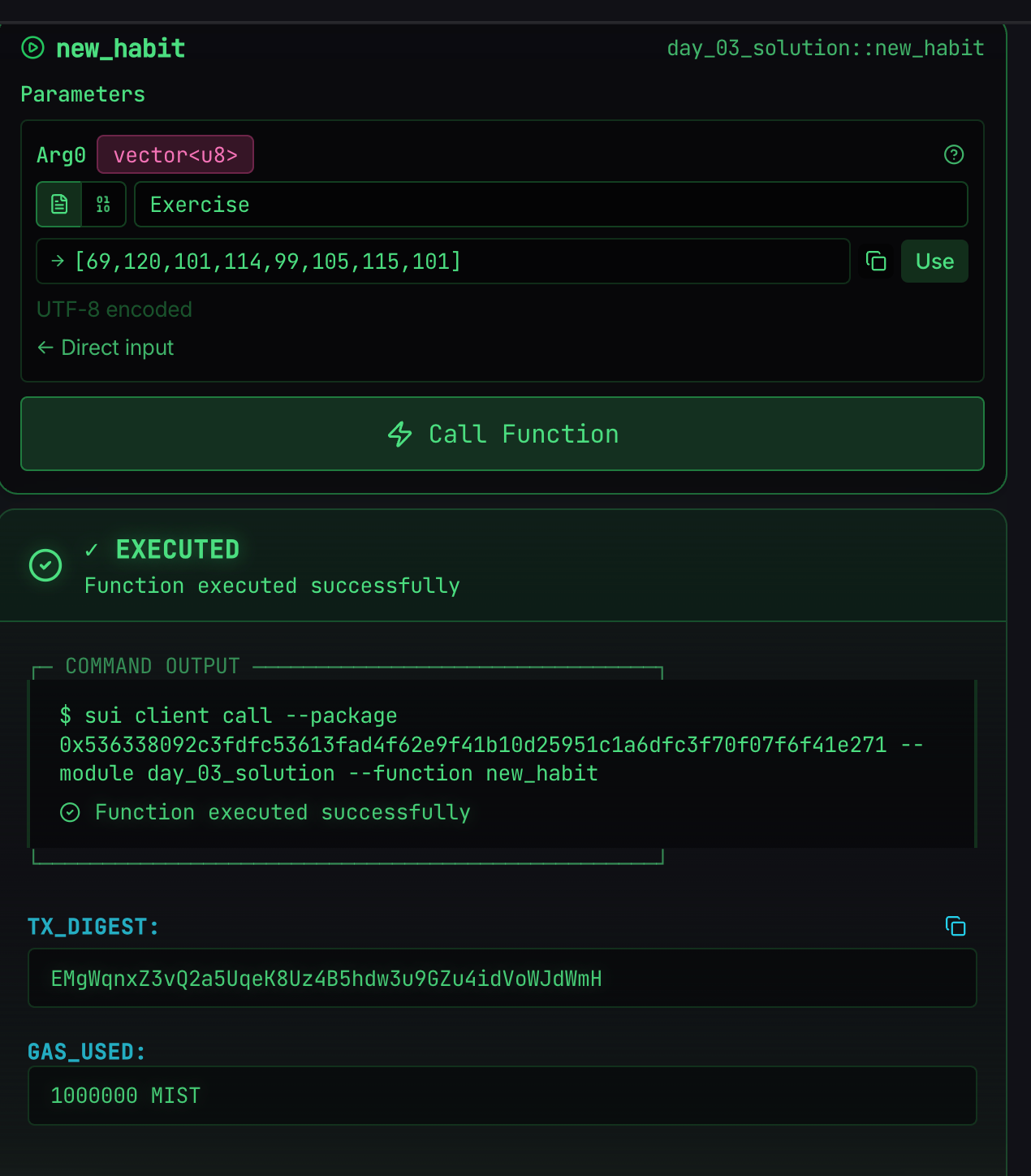The image size is (1031, 1176).
Task: Click the UTF-8 encoded bytes field
Action: click(442, 262)
